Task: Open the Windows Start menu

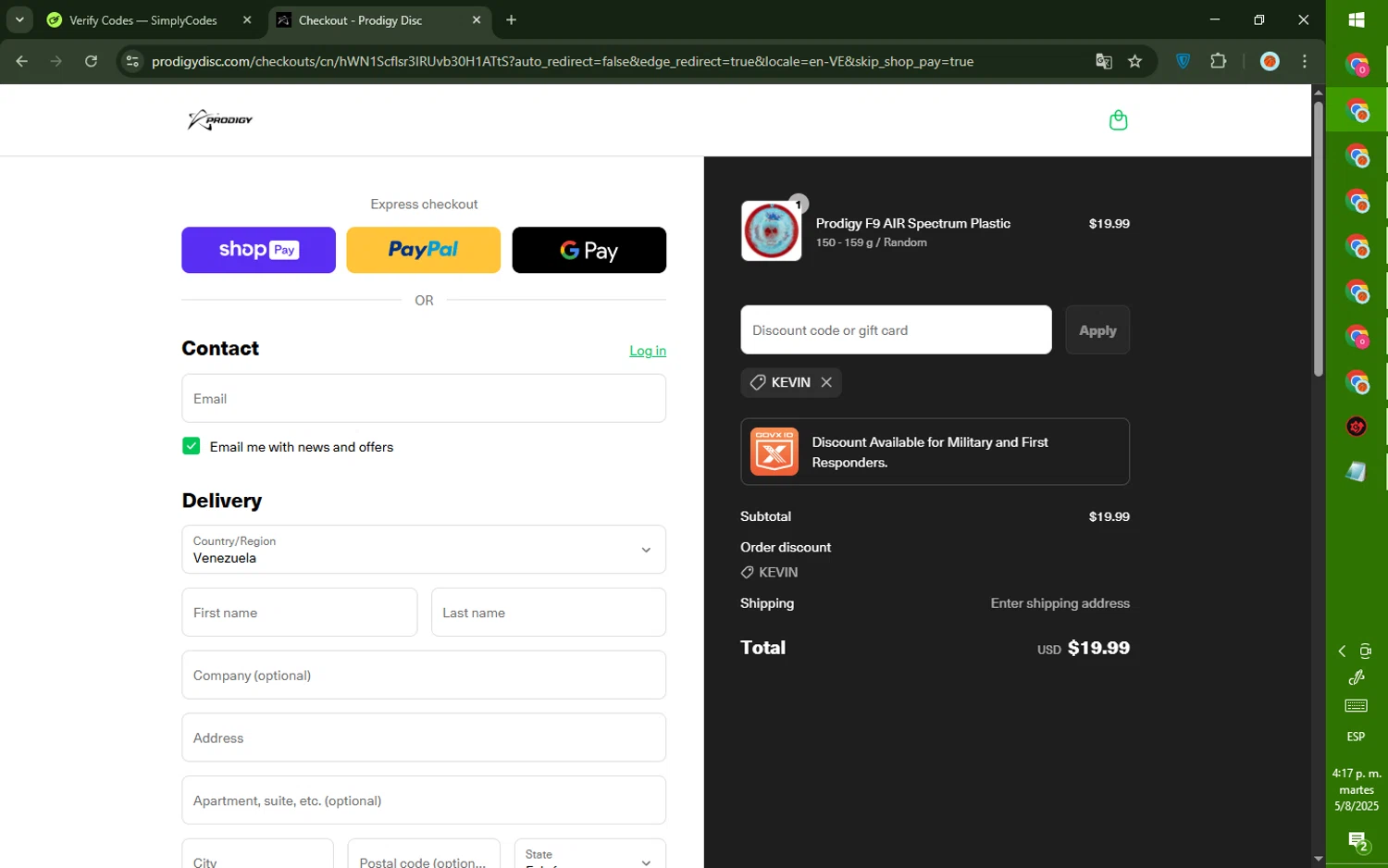Action: pyautogui.click(x=1357, y=19)
